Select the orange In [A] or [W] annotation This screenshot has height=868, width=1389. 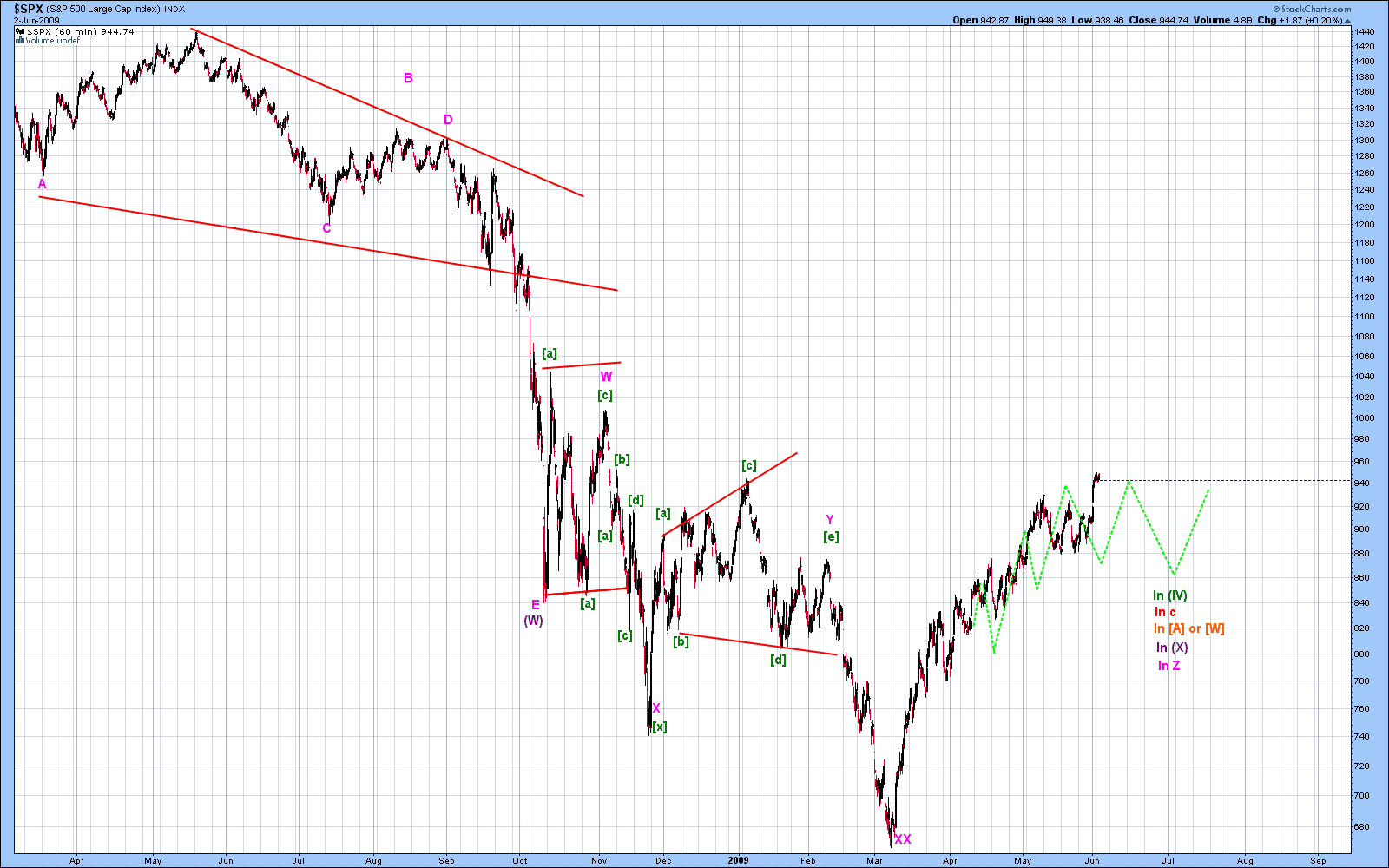click(x=1189, y=628)
